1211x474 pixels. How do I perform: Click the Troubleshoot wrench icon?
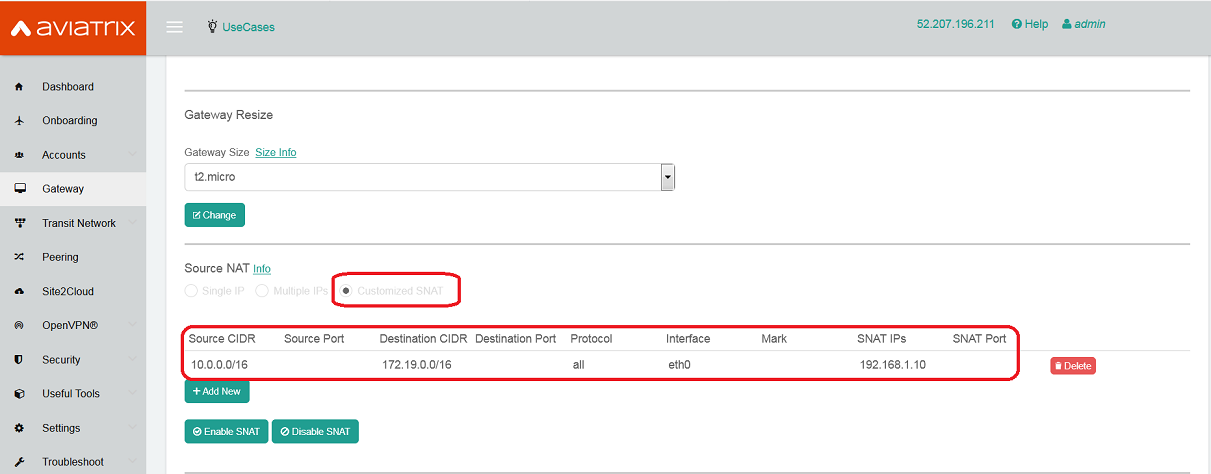(x=19, y=462)
